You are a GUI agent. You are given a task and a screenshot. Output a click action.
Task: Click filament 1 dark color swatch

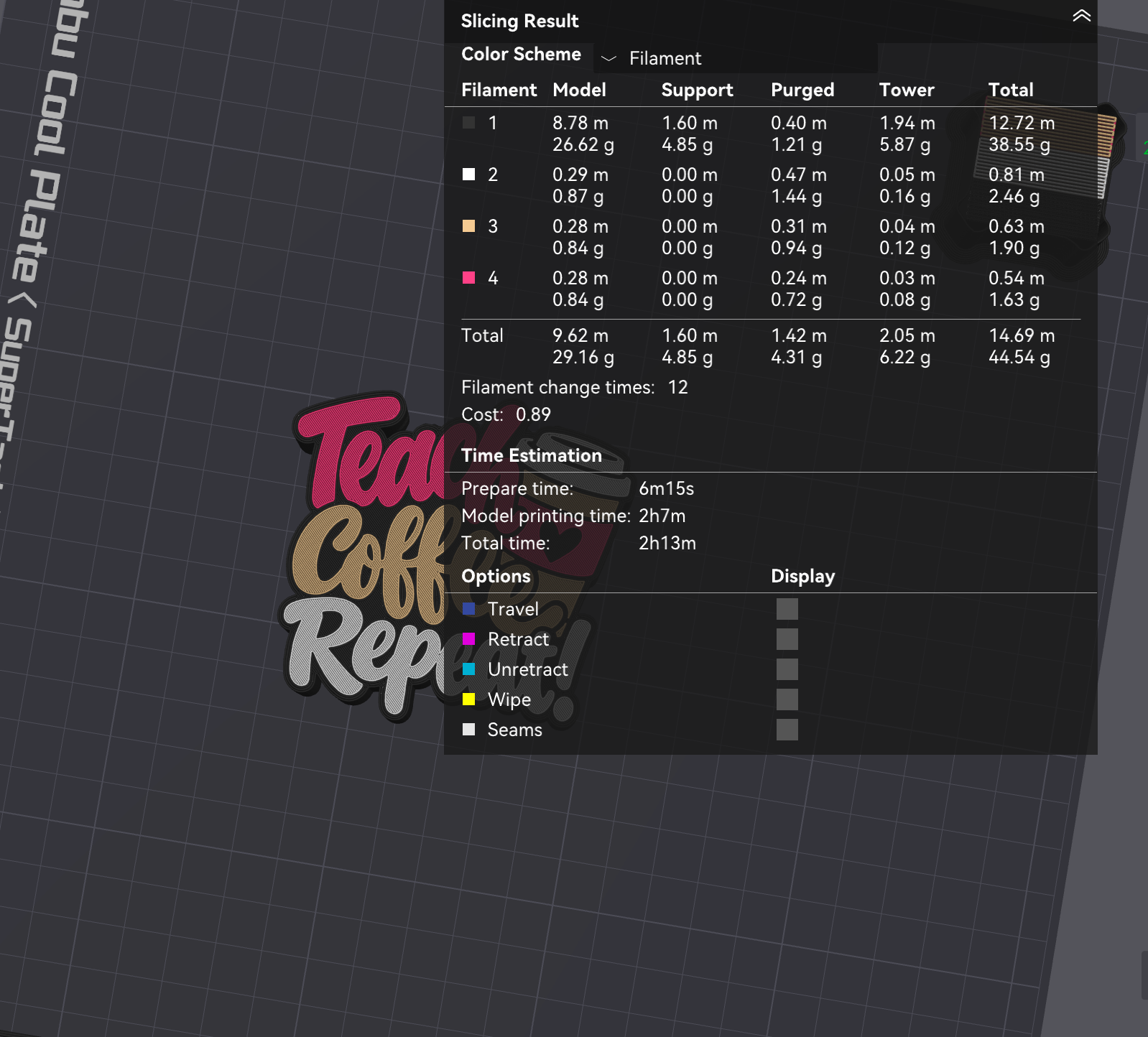[468, 123]
